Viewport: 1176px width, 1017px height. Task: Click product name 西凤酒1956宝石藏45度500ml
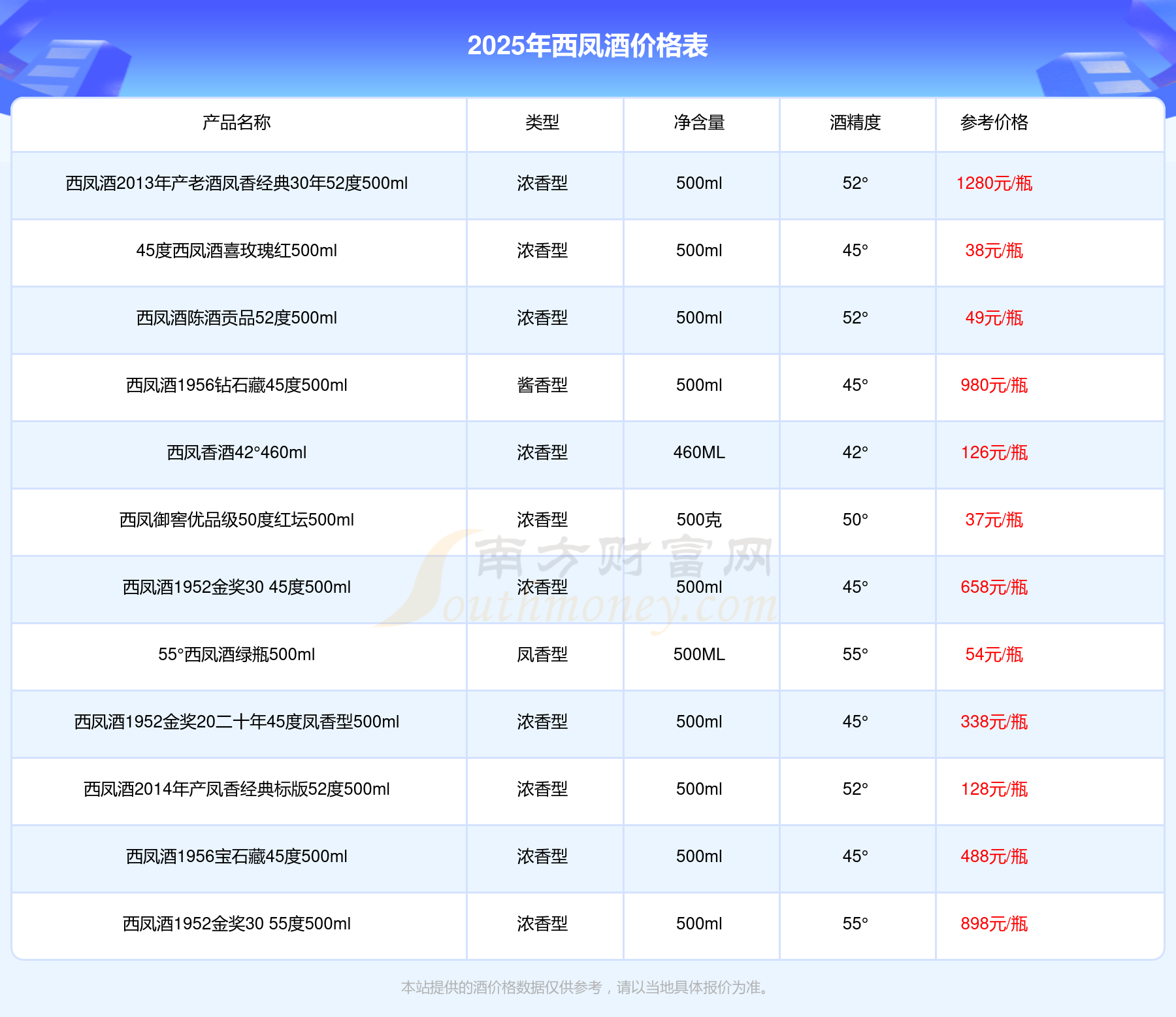[237, 856]
